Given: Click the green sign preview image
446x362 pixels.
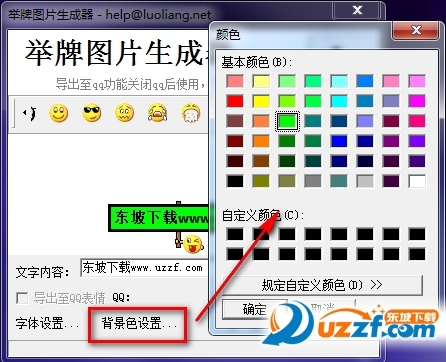Looking at the screenshot, I should pos(159,218).
